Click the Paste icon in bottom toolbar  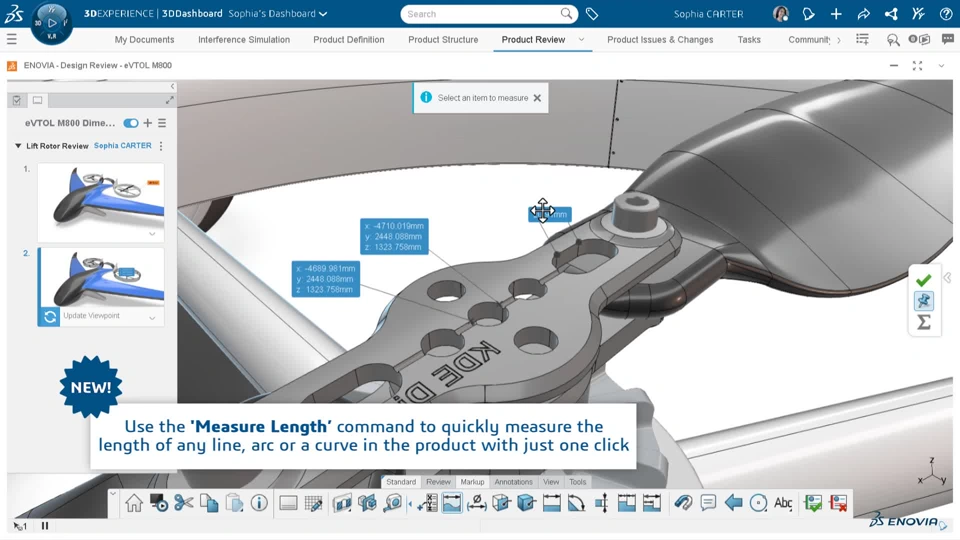[x=234, y=503]
